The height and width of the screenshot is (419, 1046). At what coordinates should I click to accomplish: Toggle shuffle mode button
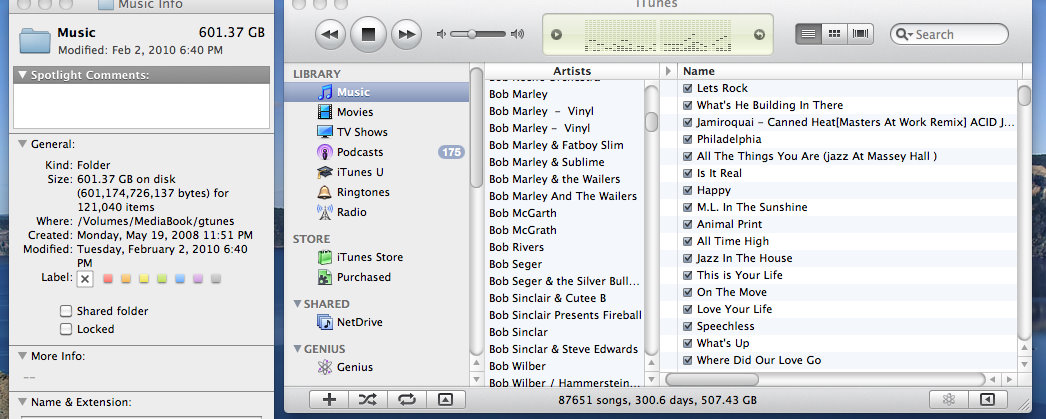(x=368, y=400)
